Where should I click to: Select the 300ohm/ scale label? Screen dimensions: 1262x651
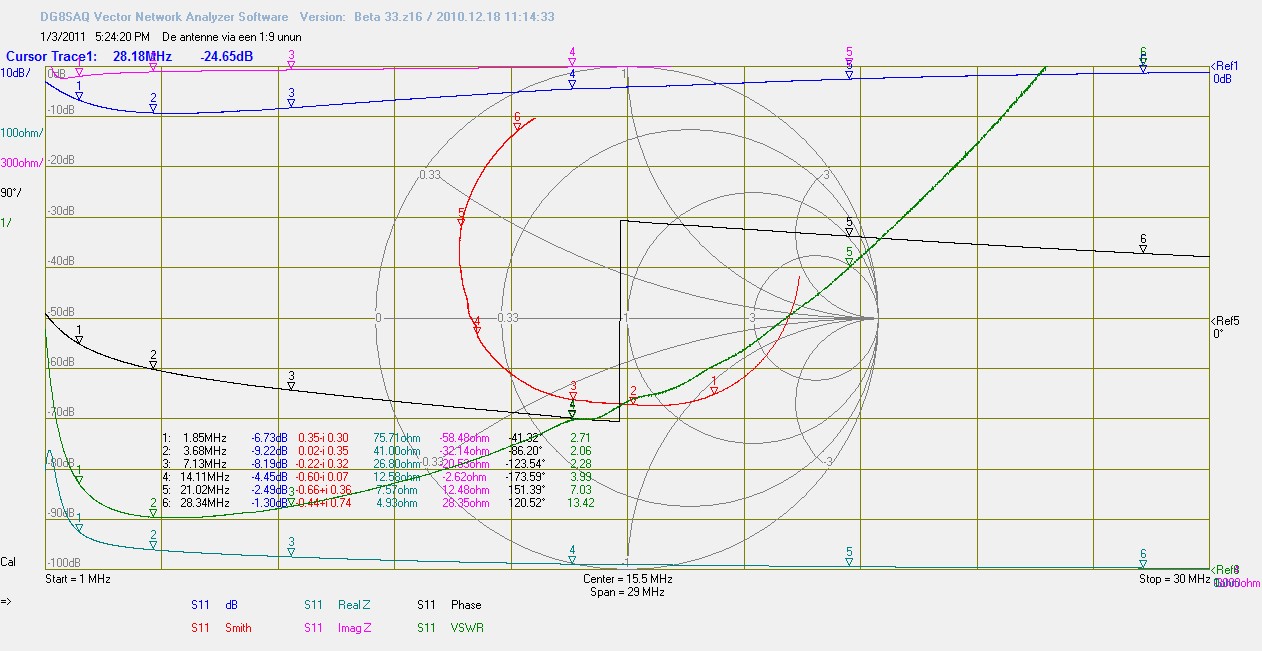[21, 163]
